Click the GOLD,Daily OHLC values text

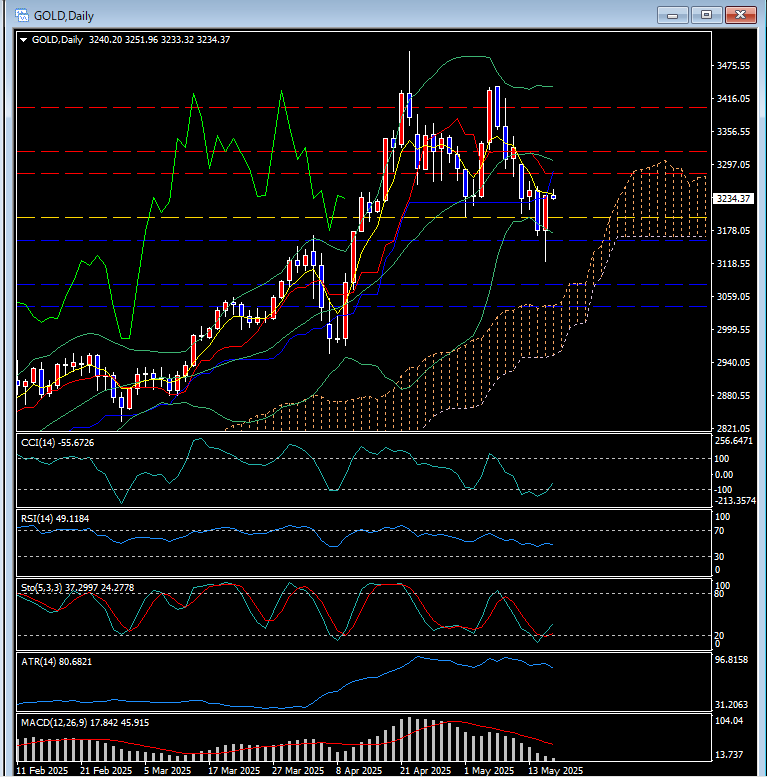159,40
